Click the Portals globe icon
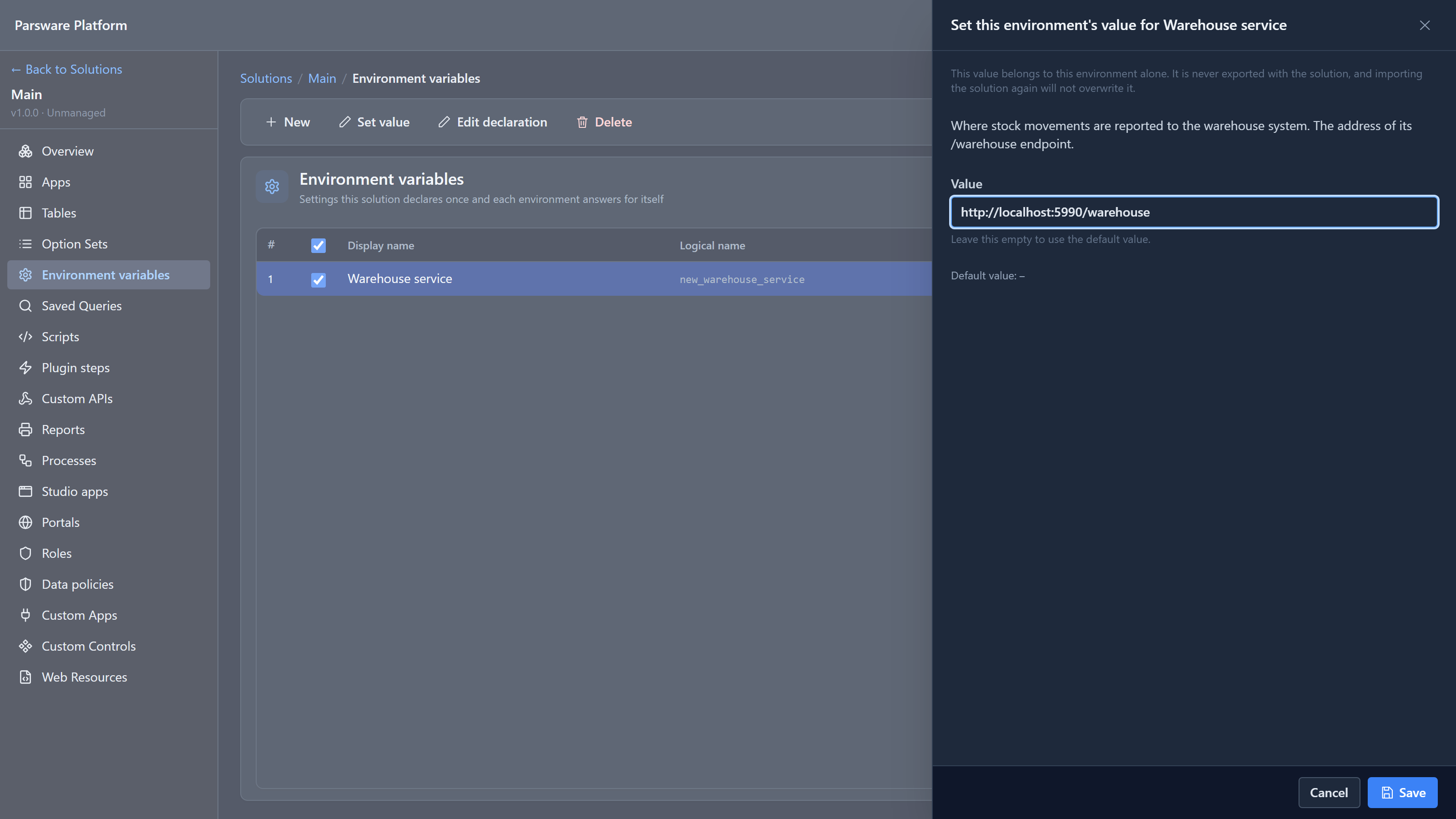This screenshot has width=1456, height=819. (x=25, y=522)
